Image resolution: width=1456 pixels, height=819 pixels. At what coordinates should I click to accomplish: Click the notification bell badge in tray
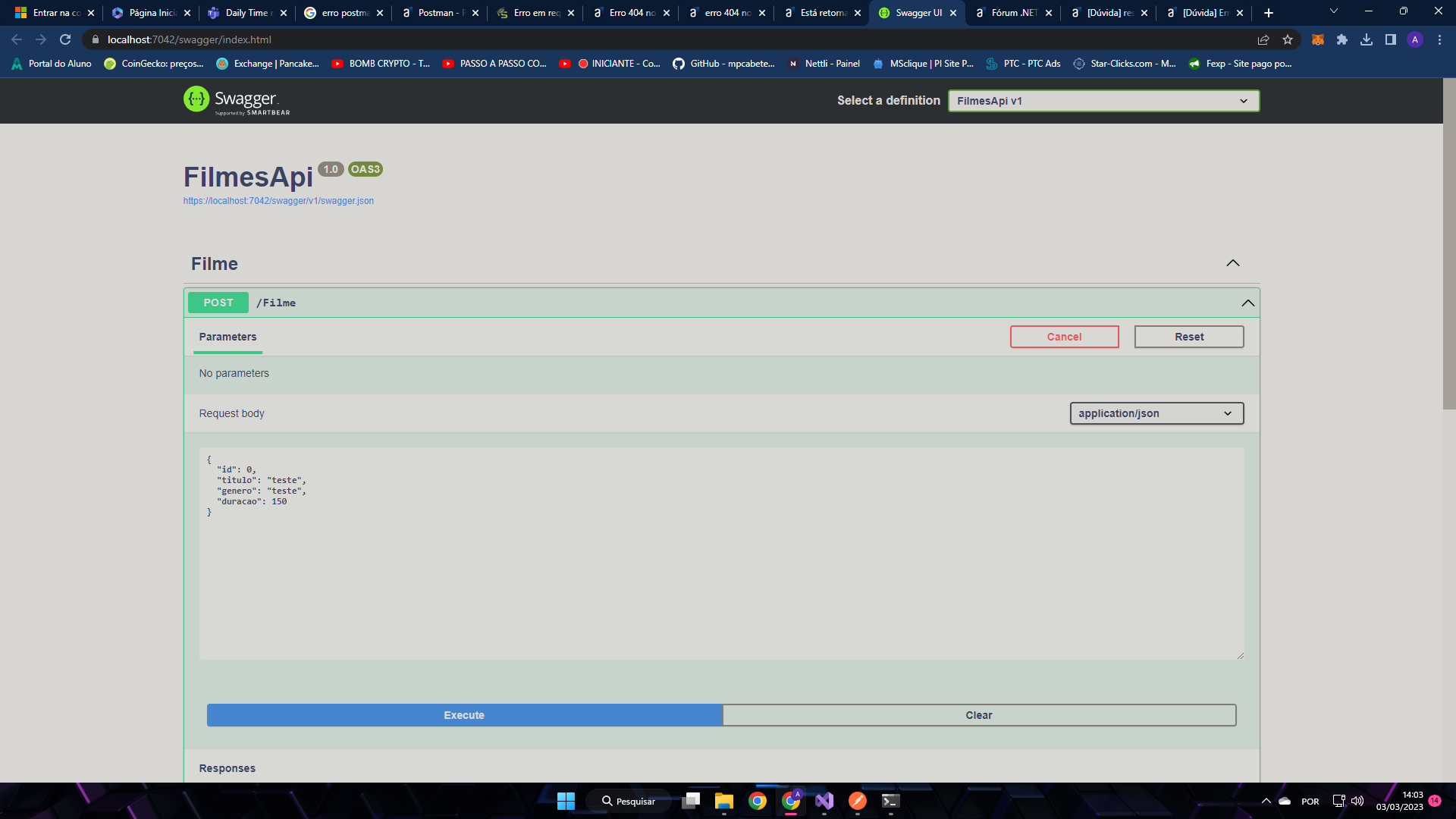pyautogui.click(x=1435, y=801)
